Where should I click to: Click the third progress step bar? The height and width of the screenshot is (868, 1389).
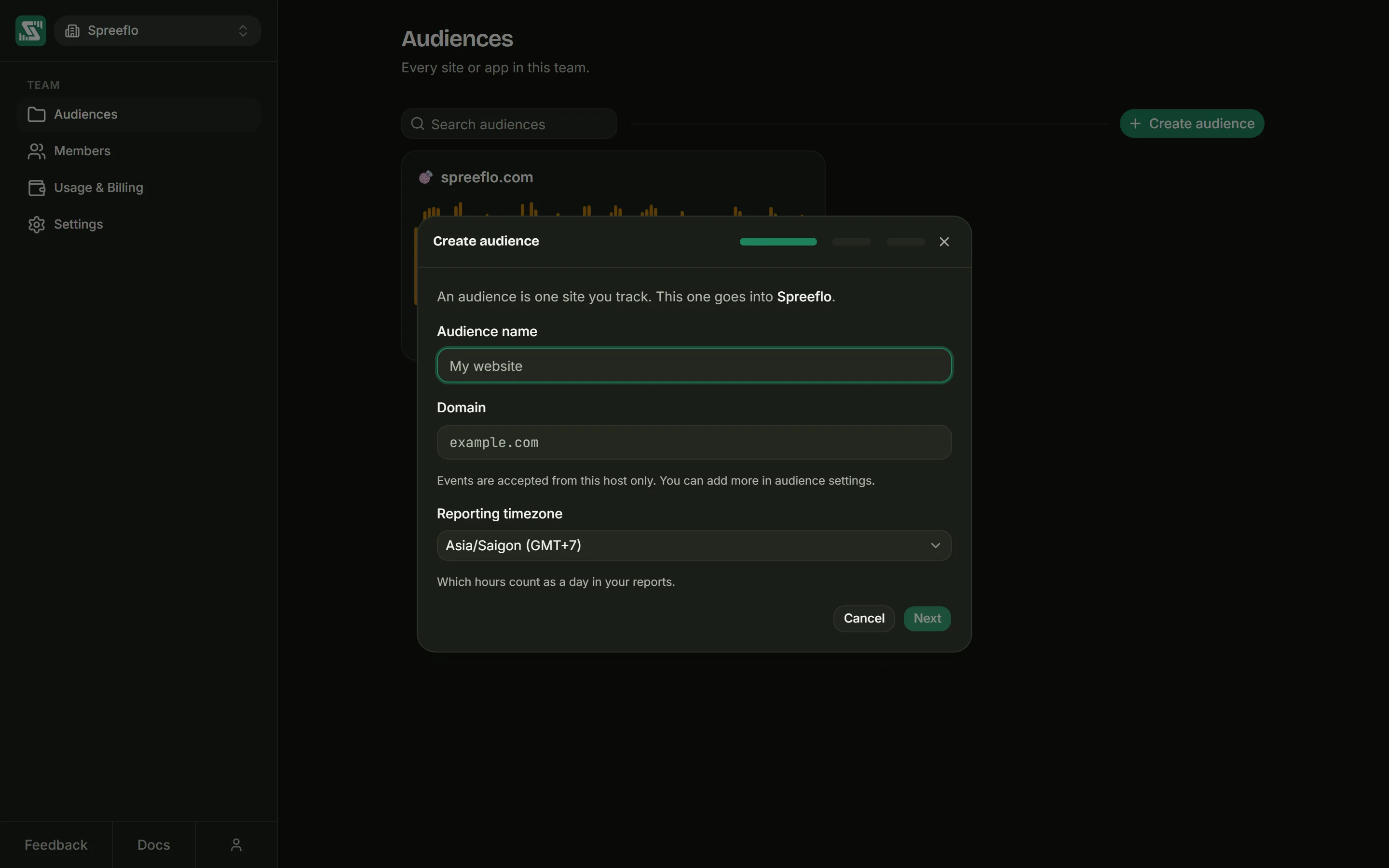pos(905,242)
